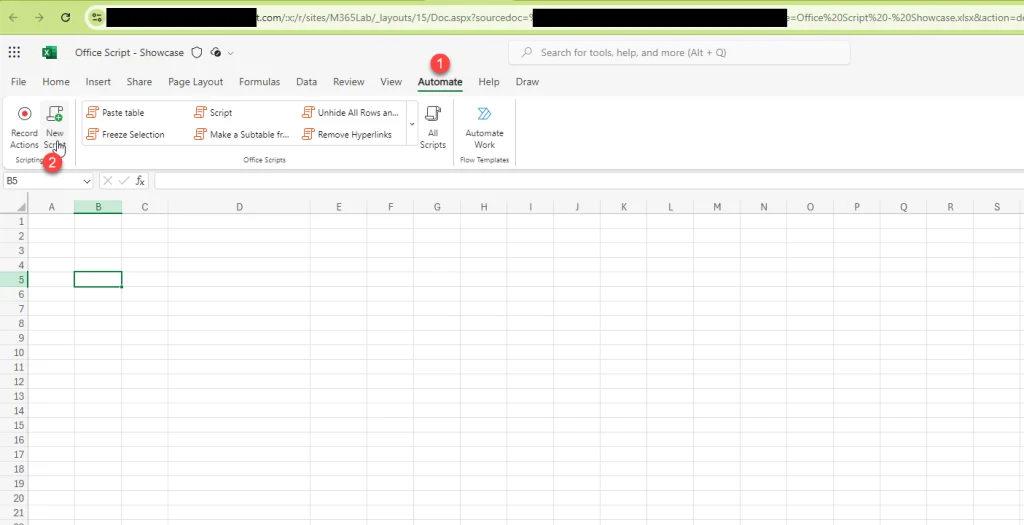Click Search for tools, help, and more

tap(679, 53)
